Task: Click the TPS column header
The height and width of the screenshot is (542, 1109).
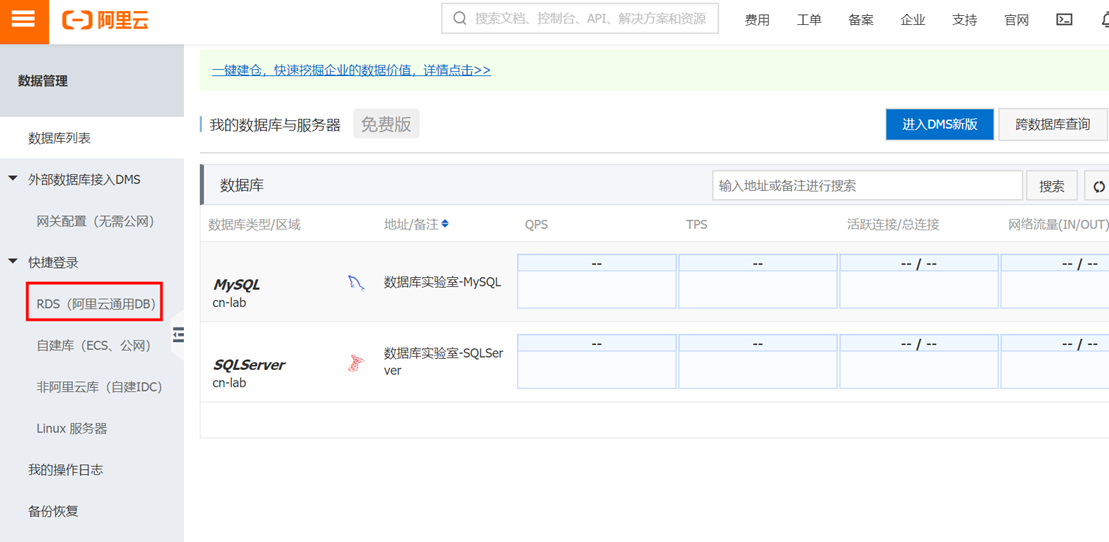Action: click(697, 225)
